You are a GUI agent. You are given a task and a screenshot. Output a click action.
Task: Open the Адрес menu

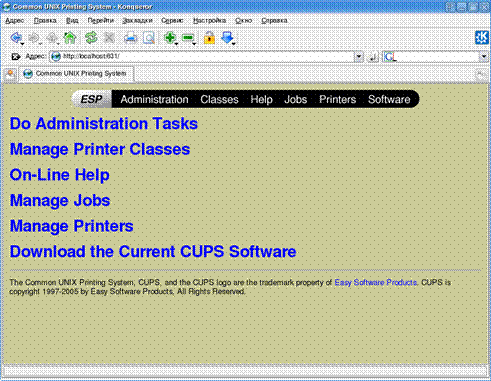click(15, 21)
